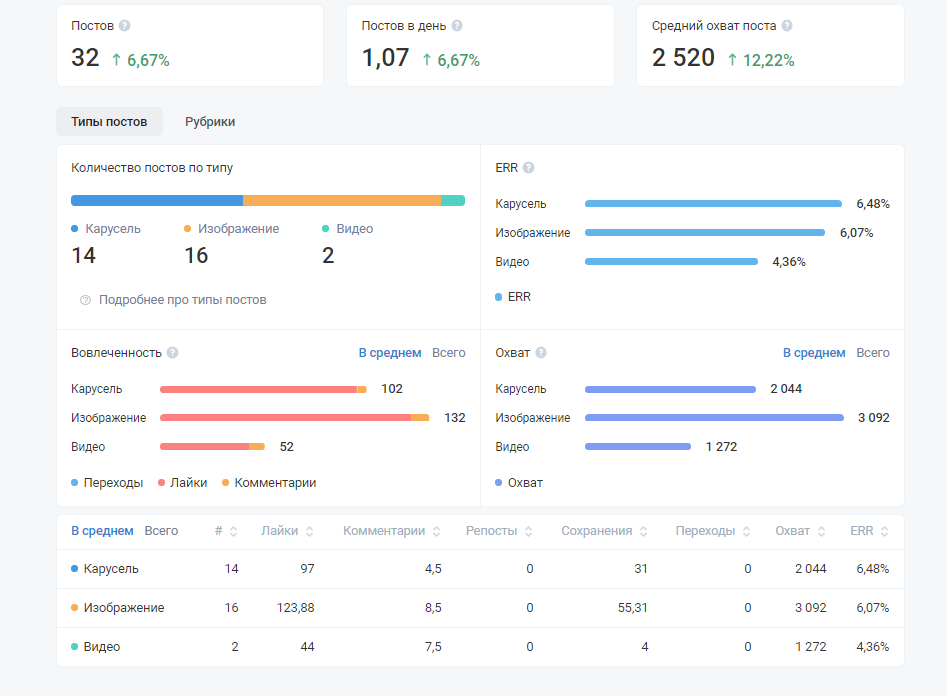The image size is (947, 696).
Task: Select Всего in the Вовлеченность chart
Action: pos(449,352)
